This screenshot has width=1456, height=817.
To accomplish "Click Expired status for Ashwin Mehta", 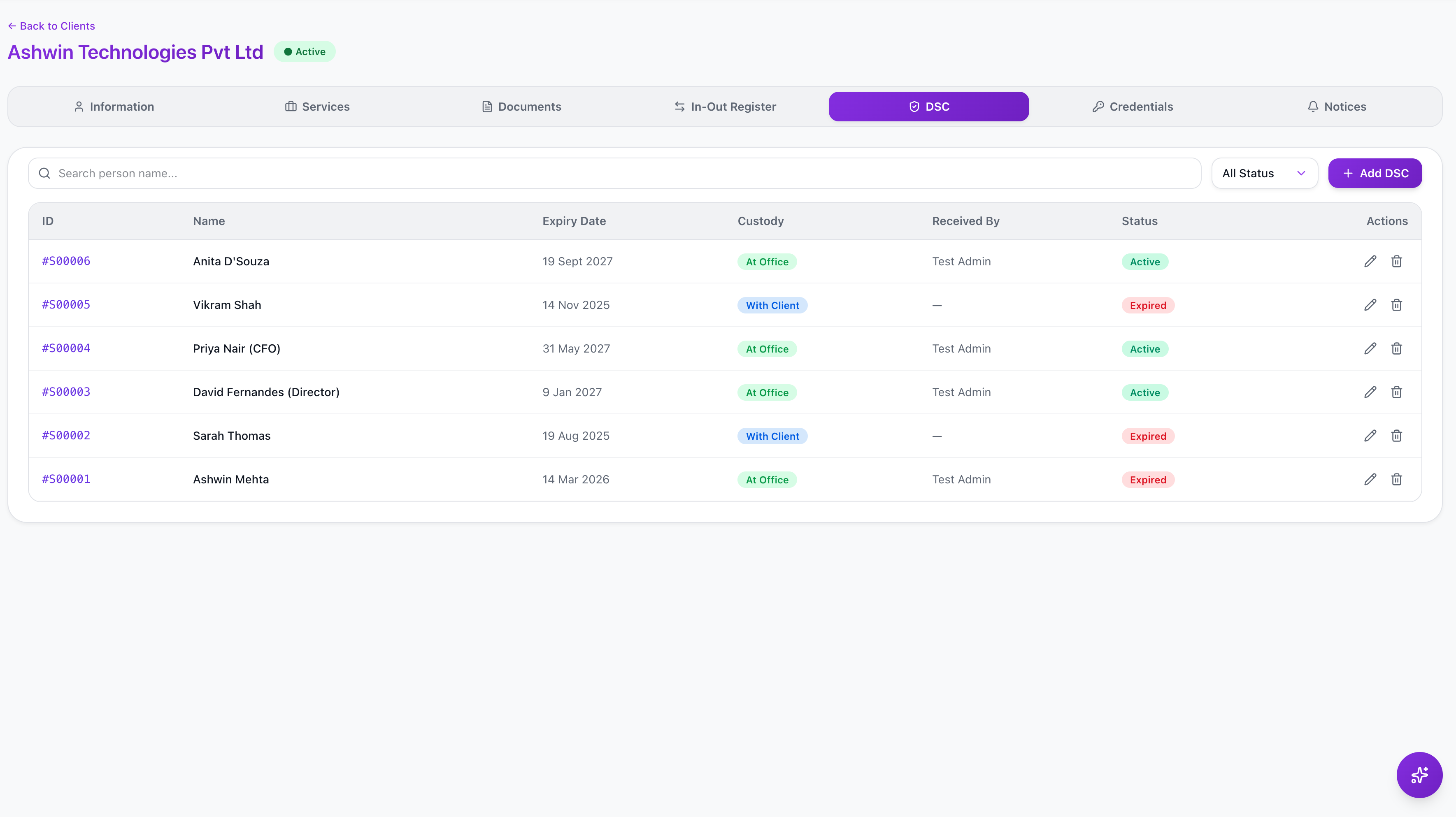I will (x=1147, y=480).
